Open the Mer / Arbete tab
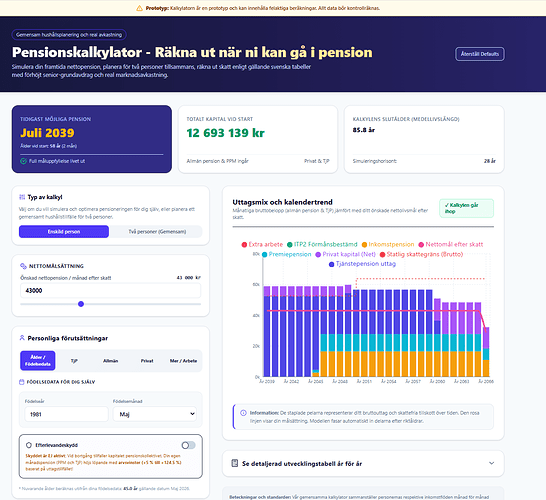The width and height of the screenshot is (546, 500). click(183, 361)
